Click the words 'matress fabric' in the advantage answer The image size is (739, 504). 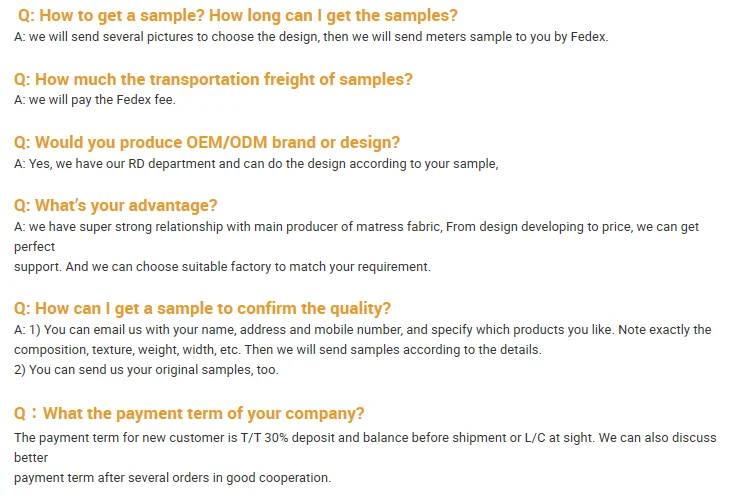click(x=400, y=227)
